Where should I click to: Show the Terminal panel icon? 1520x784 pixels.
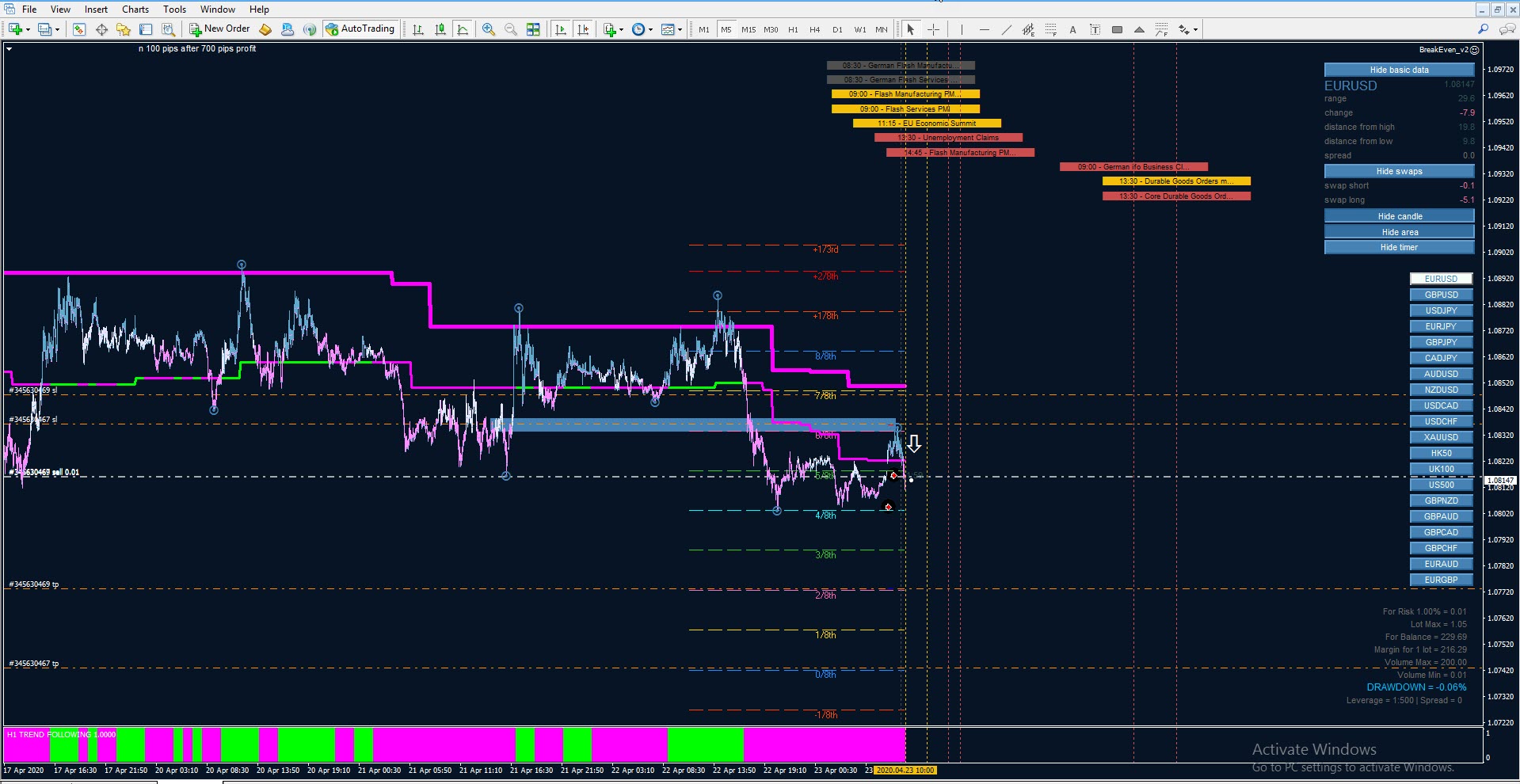[x=146, y=29]
